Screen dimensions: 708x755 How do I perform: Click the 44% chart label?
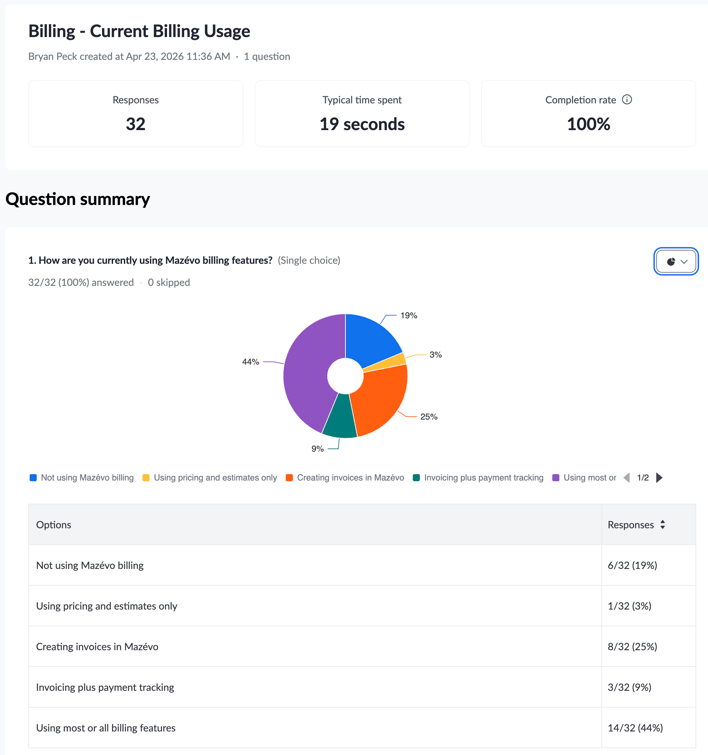(250, 362)
